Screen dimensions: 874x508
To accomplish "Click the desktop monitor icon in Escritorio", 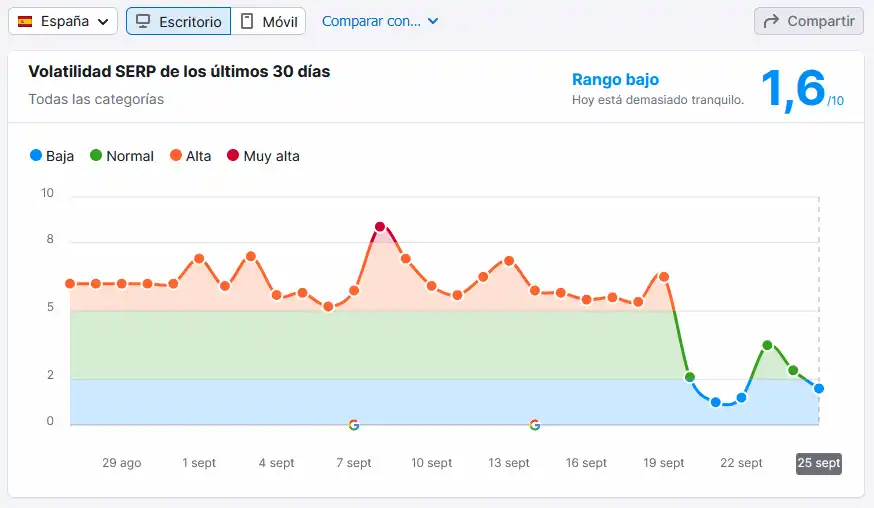I will click(144, 21).
